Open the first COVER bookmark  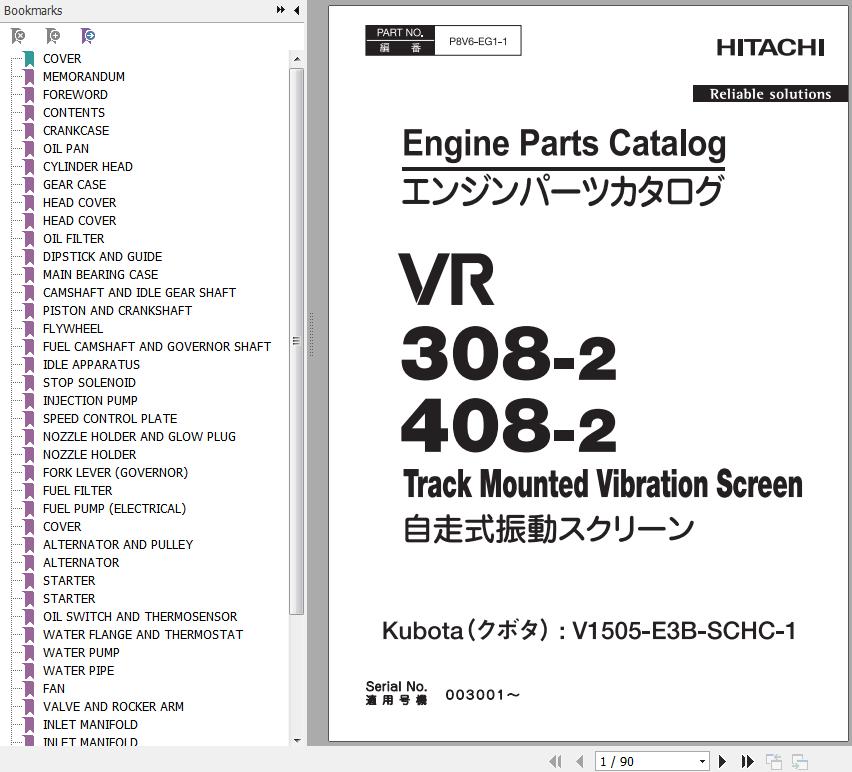[62, 59]
